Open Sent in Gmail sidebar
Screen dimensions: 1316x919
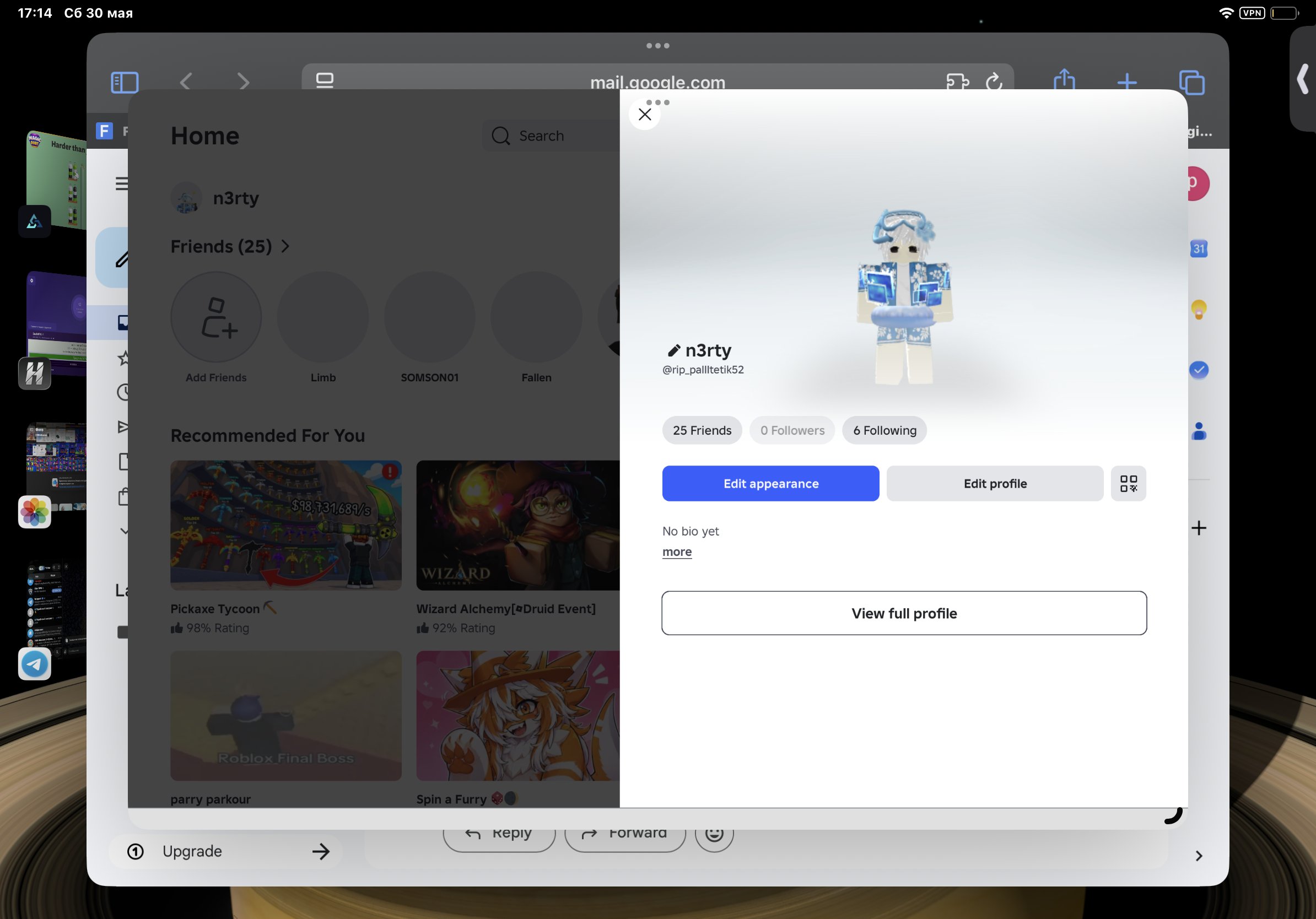[x=122, y=427]
